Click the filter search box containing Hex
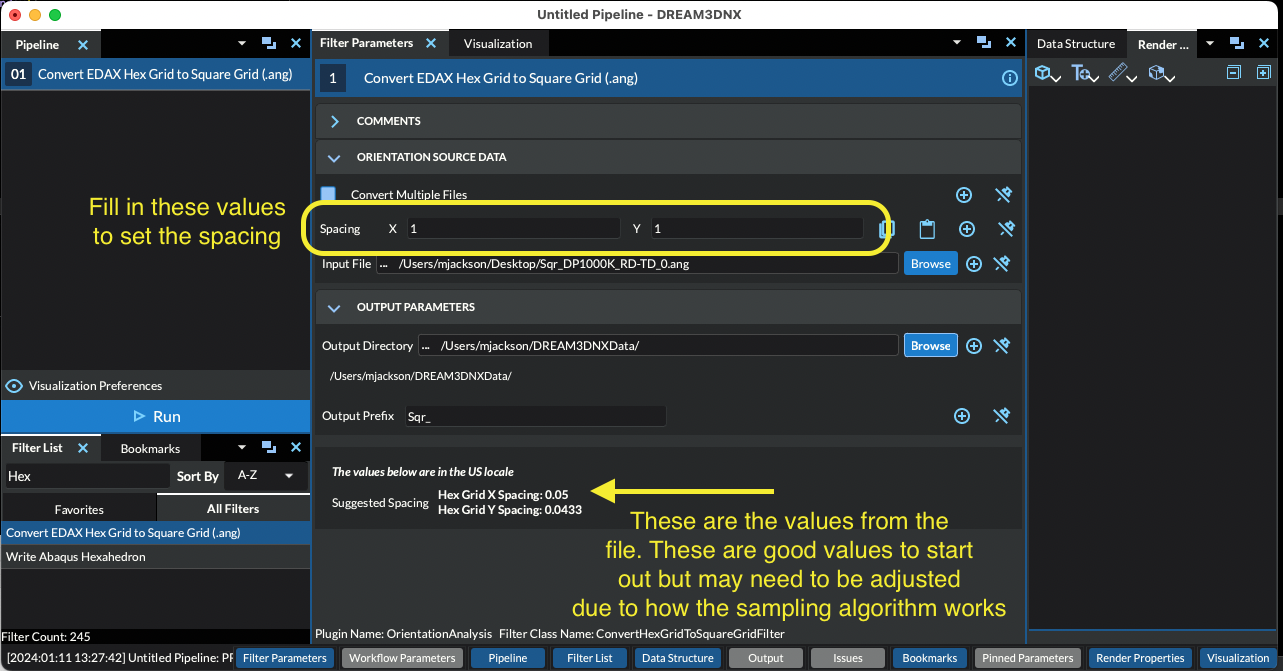The width and height of the screenshot is (1283, 671). 87,476
